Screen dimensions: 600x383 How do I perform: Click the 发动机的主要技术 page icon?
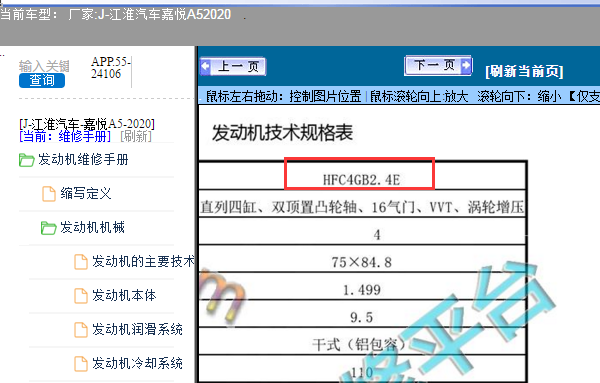[x=80, y=262]
